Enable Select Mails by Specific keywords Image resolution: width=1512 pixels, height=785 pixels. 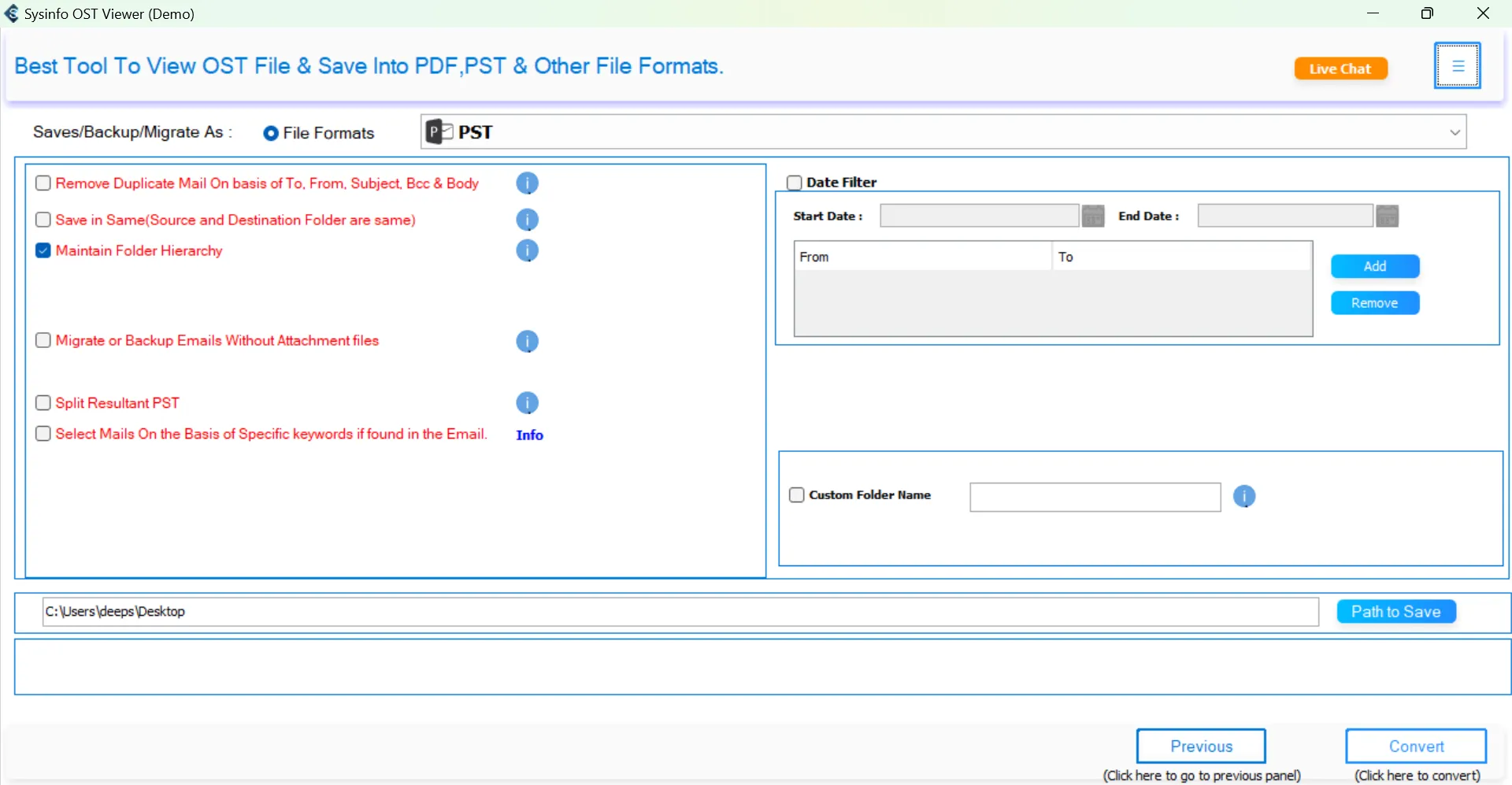43,434
